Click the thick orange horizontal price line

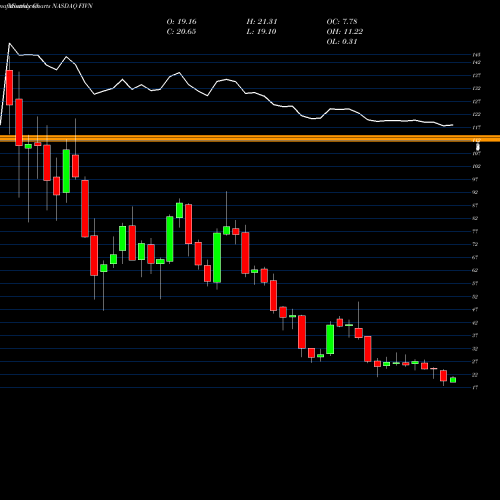pyautogui.click(x=250, y=139)
